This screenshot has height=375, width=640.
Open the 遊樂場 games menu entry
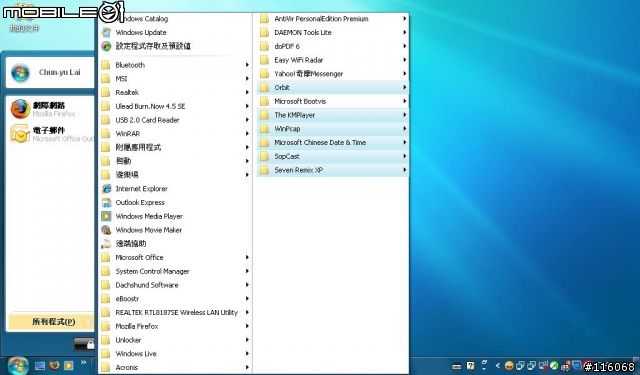[x=175, y=175]
